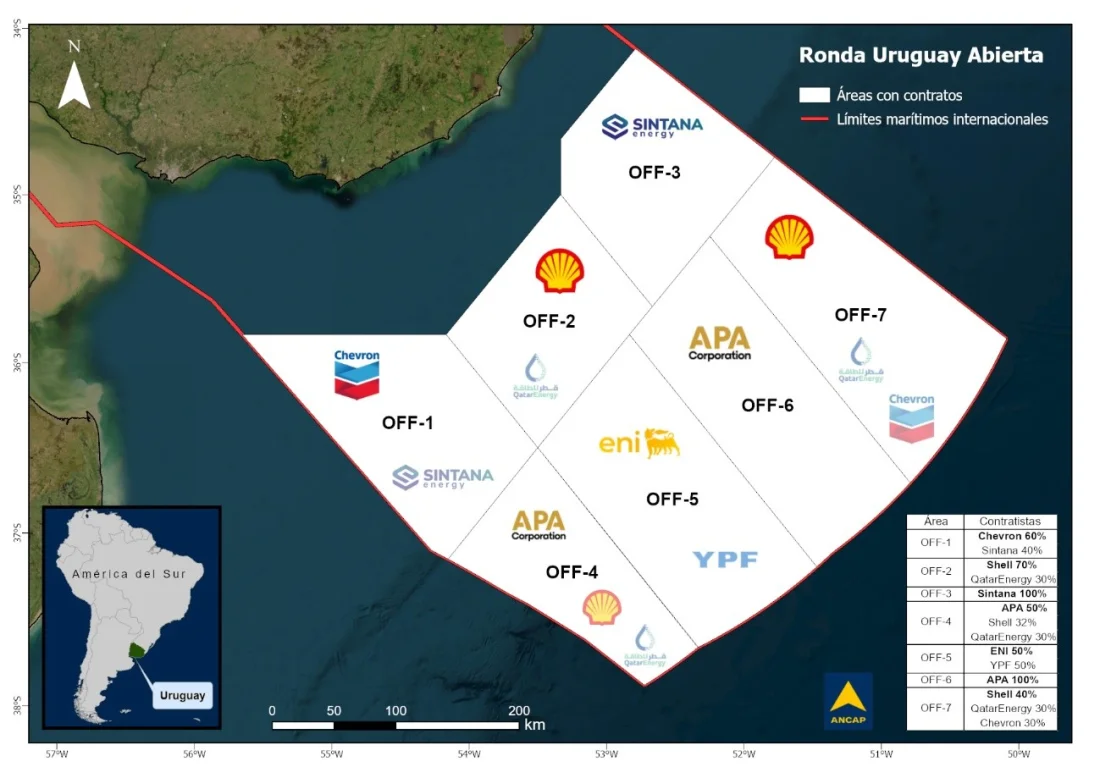Viewport: 1100px width, 778px height.
Task: Click the OFF-6 area label
Action: coord(767,405)
